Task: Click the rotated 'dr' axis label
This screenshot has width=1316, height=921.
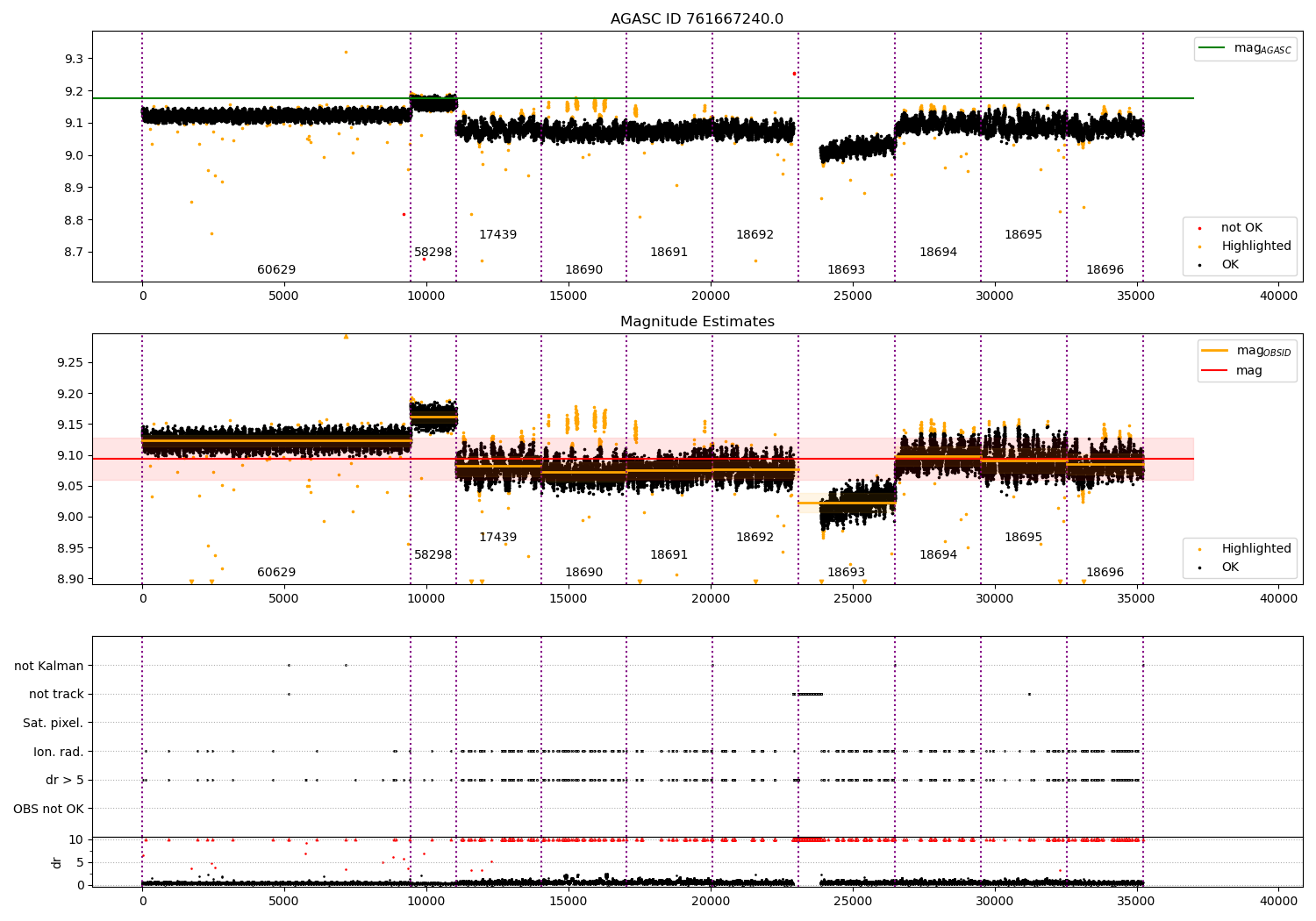Action: (x=57, y=862)
